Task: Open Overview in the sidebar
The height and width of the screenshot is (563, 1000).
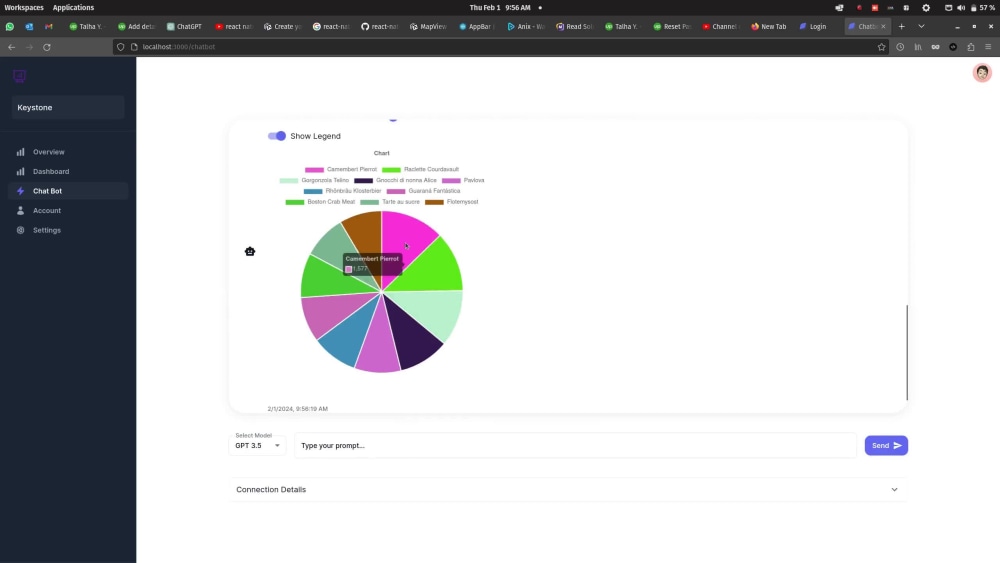Action: click(x=68, y=152)
